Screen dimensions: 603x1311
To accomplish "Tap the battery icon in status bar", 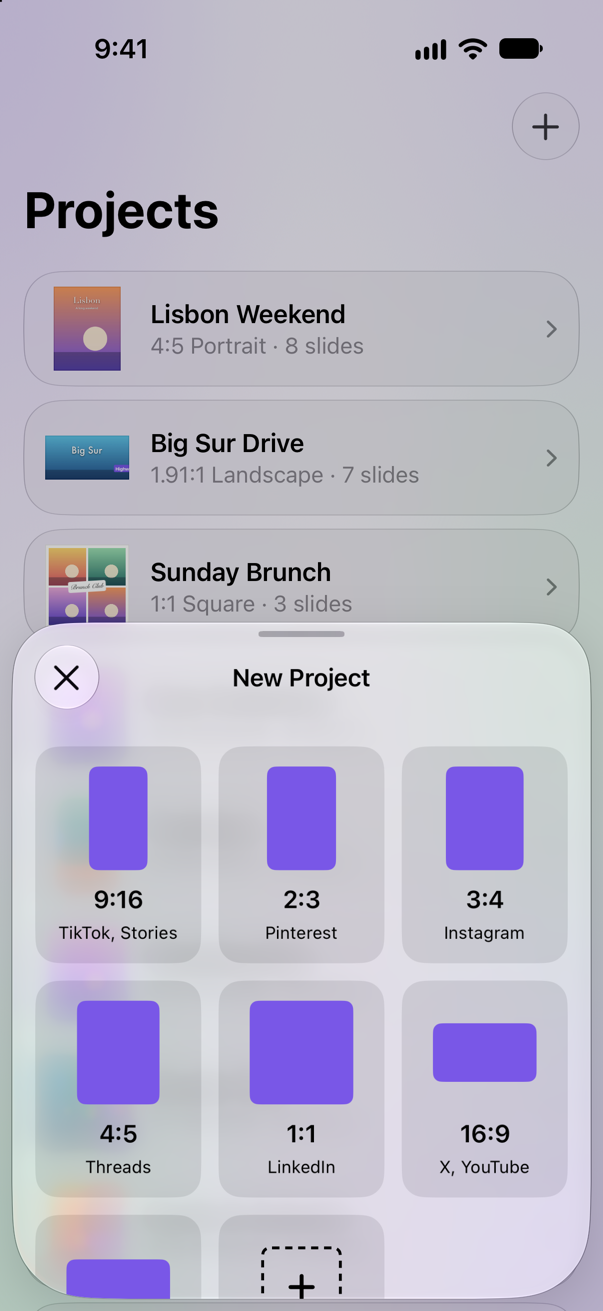I will 521,48.
